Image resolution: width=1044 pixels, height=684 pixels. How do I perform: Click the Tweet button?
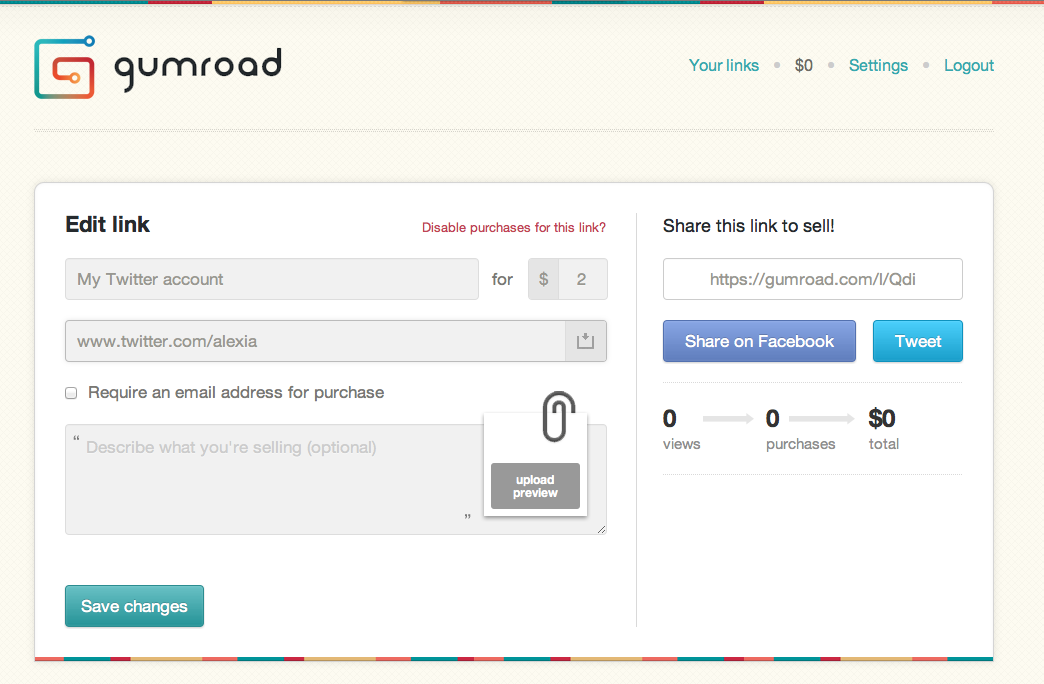click(x=917, y=341)
